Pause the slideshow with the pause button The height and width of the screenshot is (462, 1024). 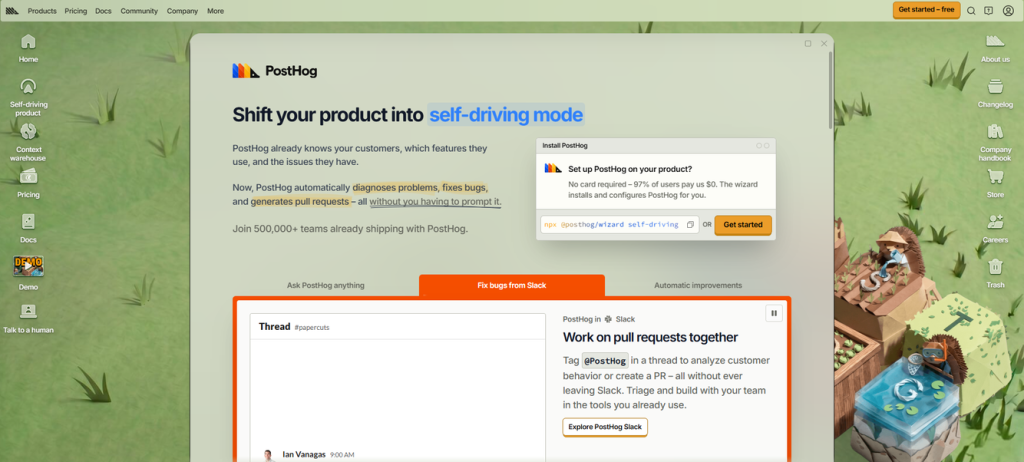[774, 313]
